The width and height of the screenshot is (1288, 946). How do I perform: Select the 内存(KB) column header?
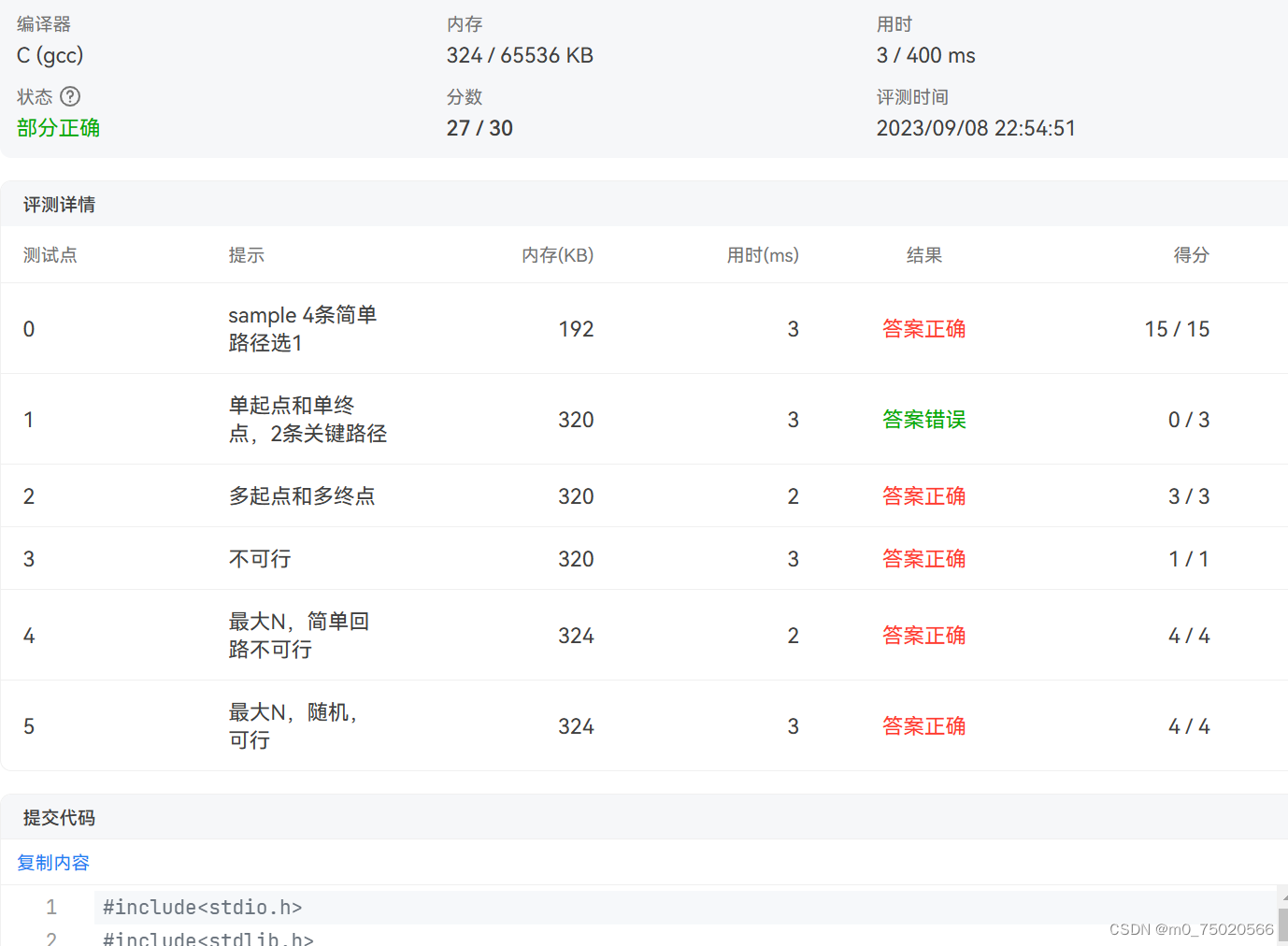pyautogui.click(x=557, y=254)
